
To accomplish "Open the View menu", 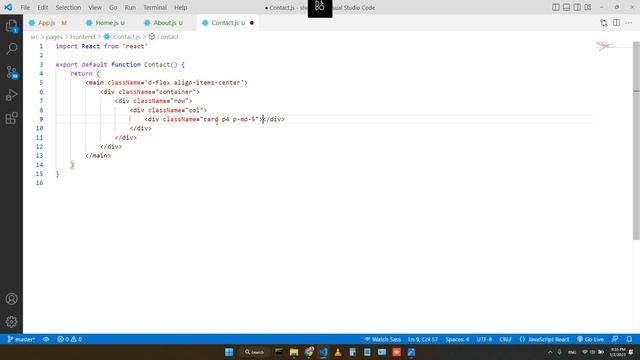I will pyautogui.click(x=95, y=7).
